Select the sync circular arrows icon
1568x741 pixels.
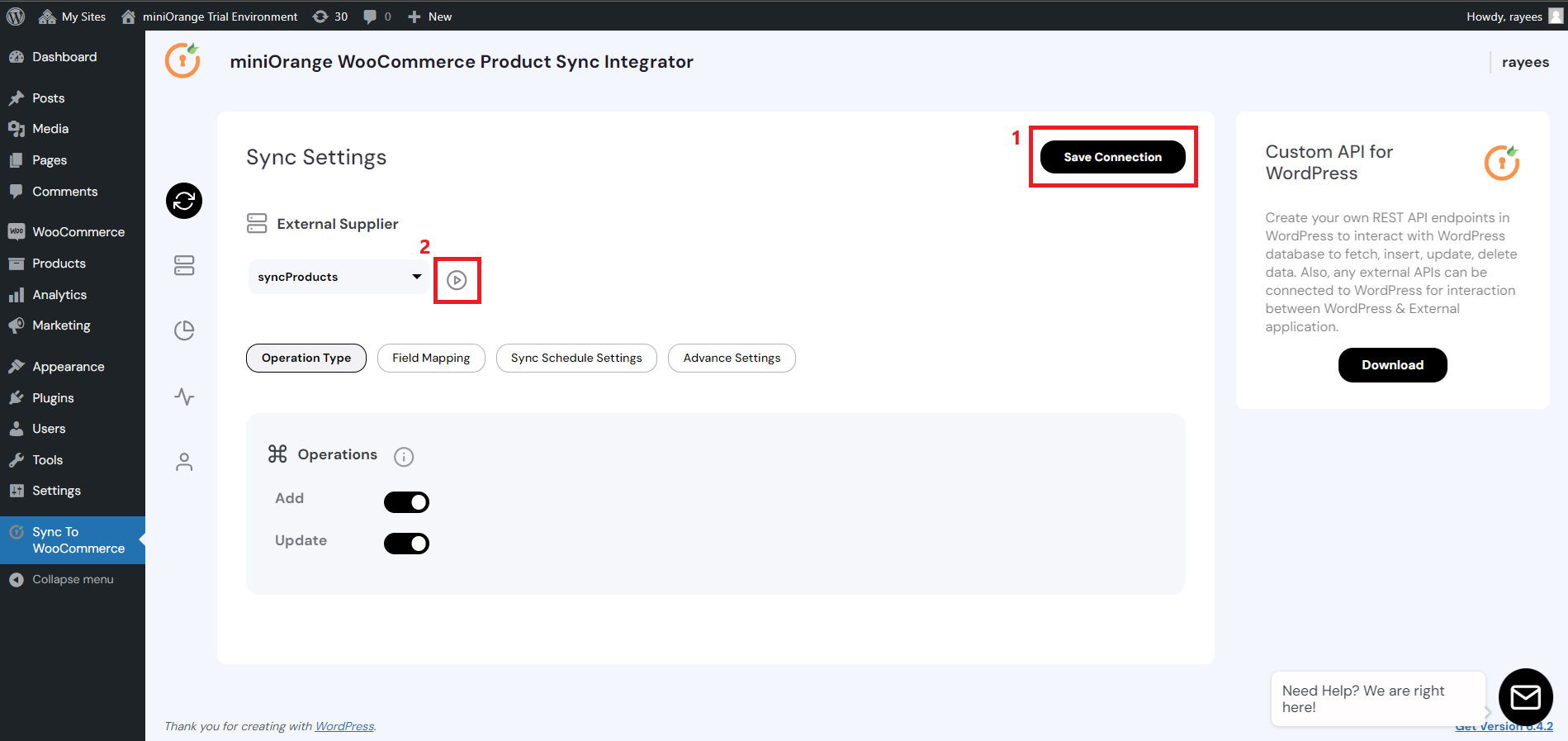point(184,201)
